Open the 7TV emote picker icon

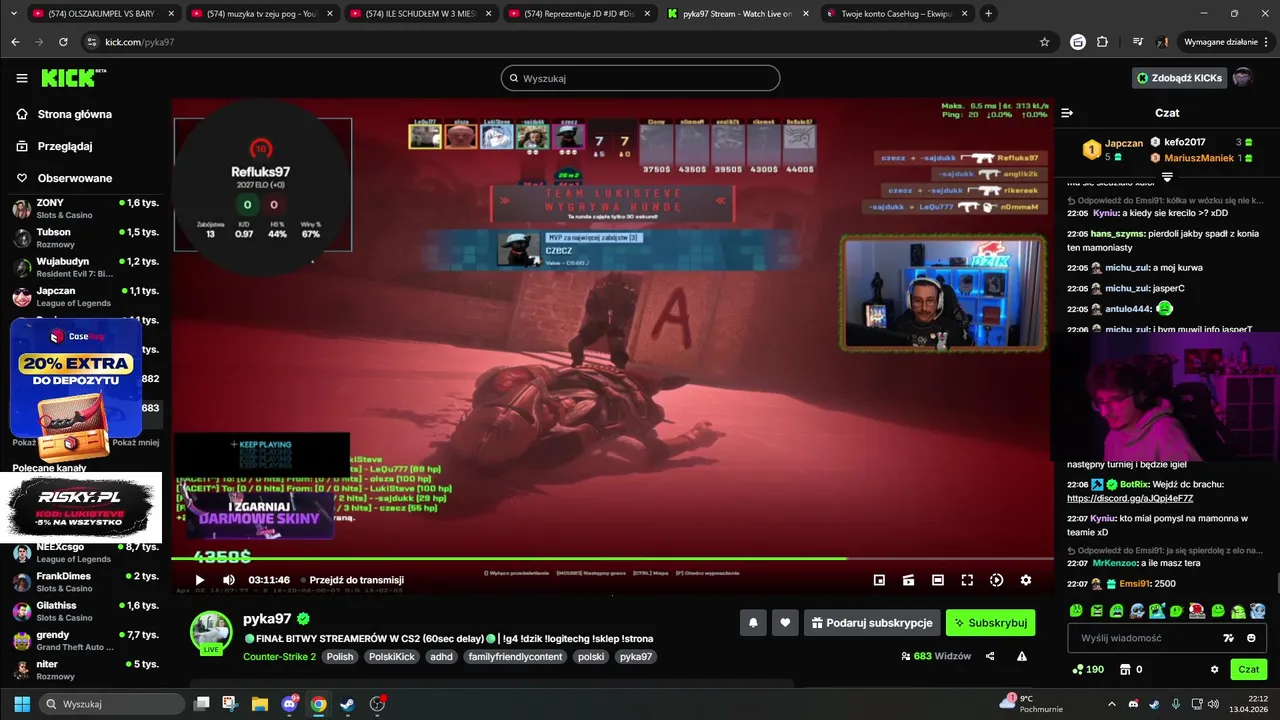1229,638
